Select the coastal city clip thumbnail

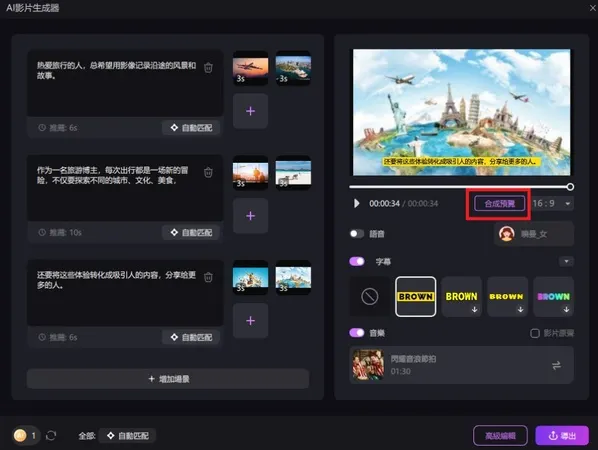coord(293,68)
